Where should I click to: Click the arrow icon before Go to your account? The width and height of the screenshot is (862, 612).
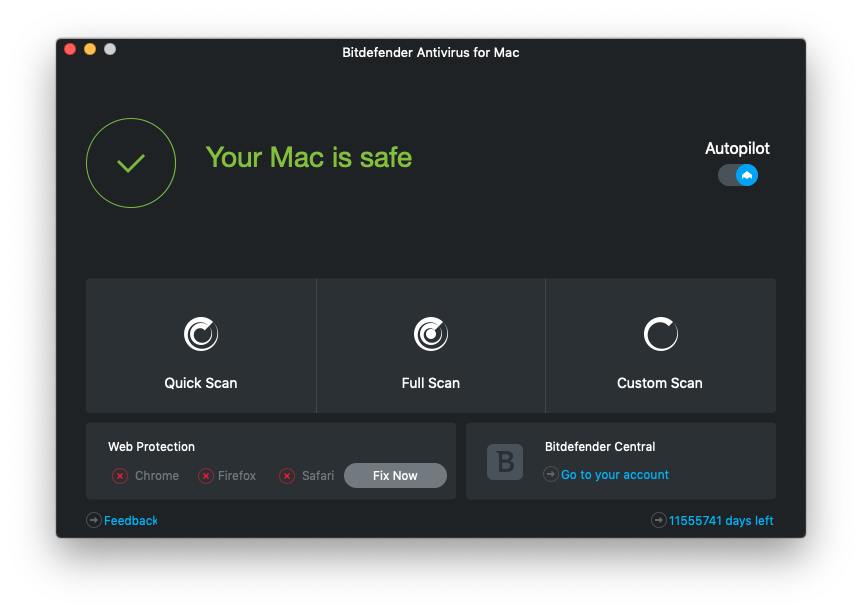pos(551,474)
